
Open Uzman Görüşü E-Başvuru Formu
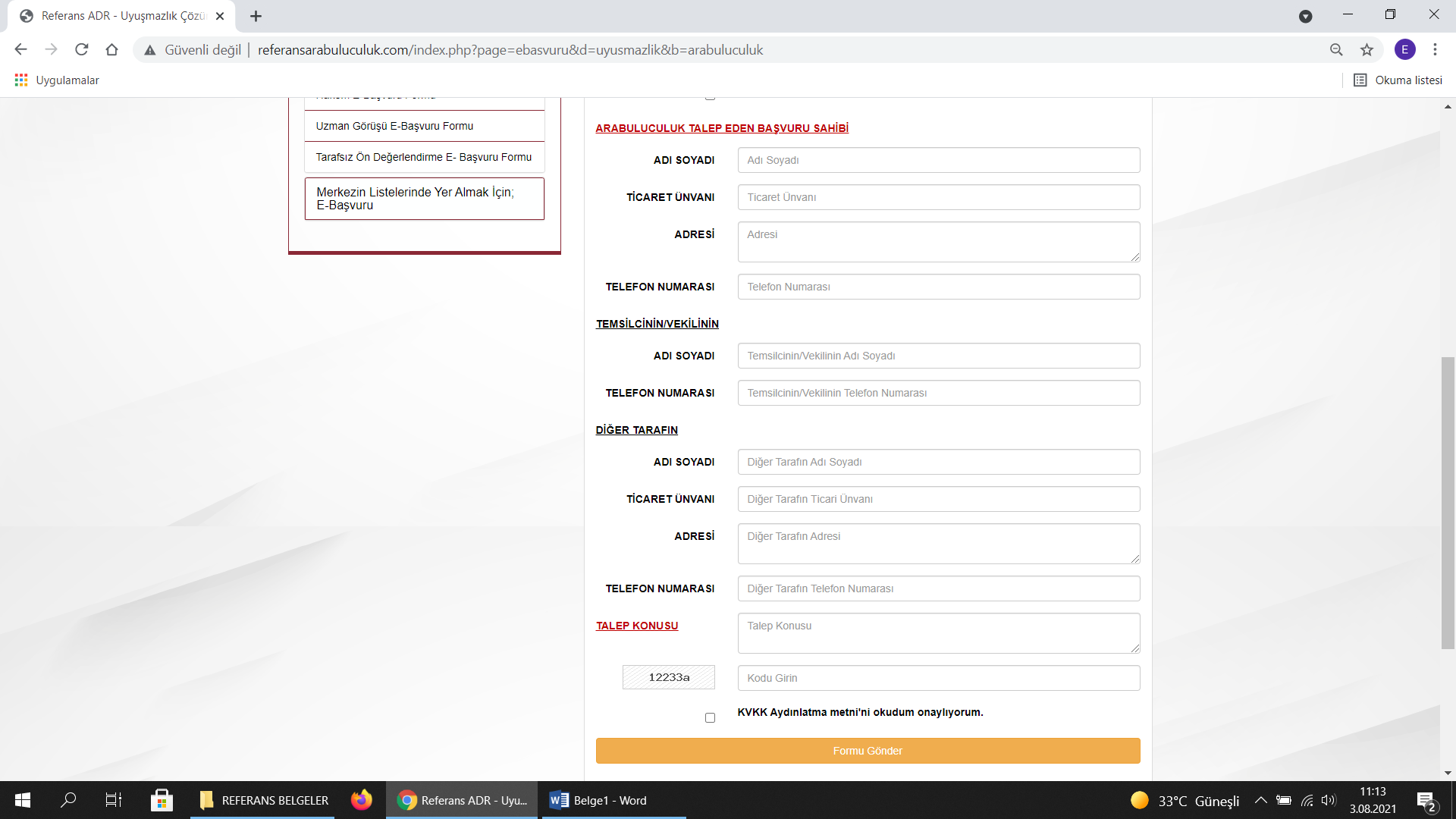pos(394,126)
